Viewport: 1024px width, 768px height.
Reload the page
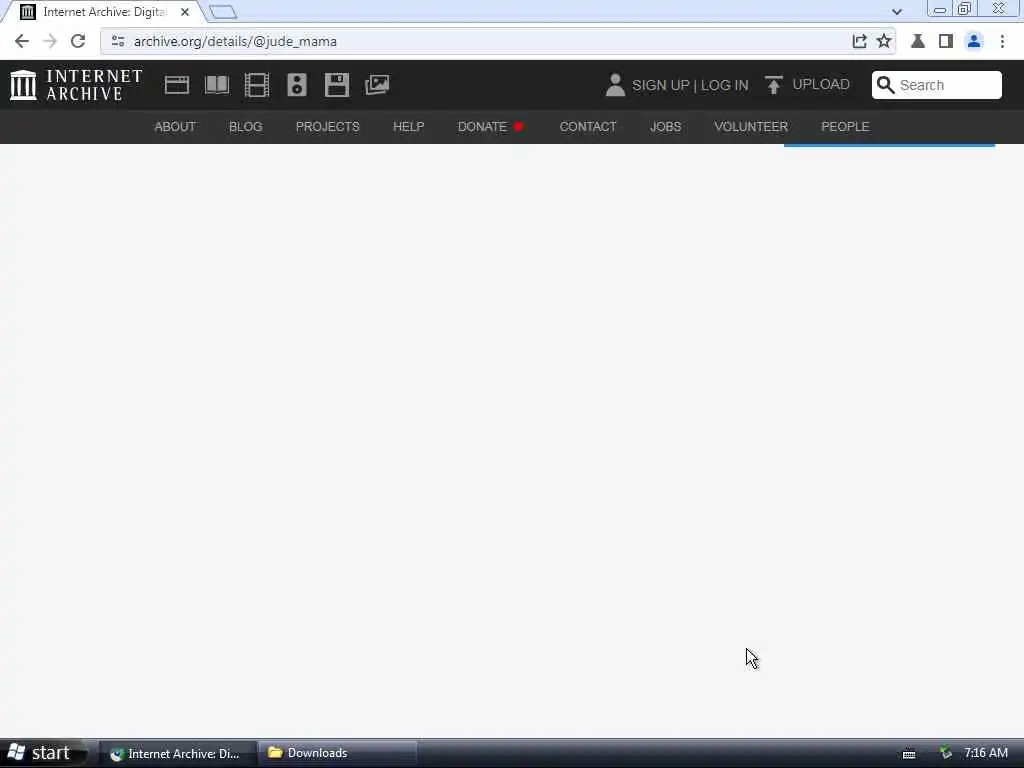click(x=78, y=41)
